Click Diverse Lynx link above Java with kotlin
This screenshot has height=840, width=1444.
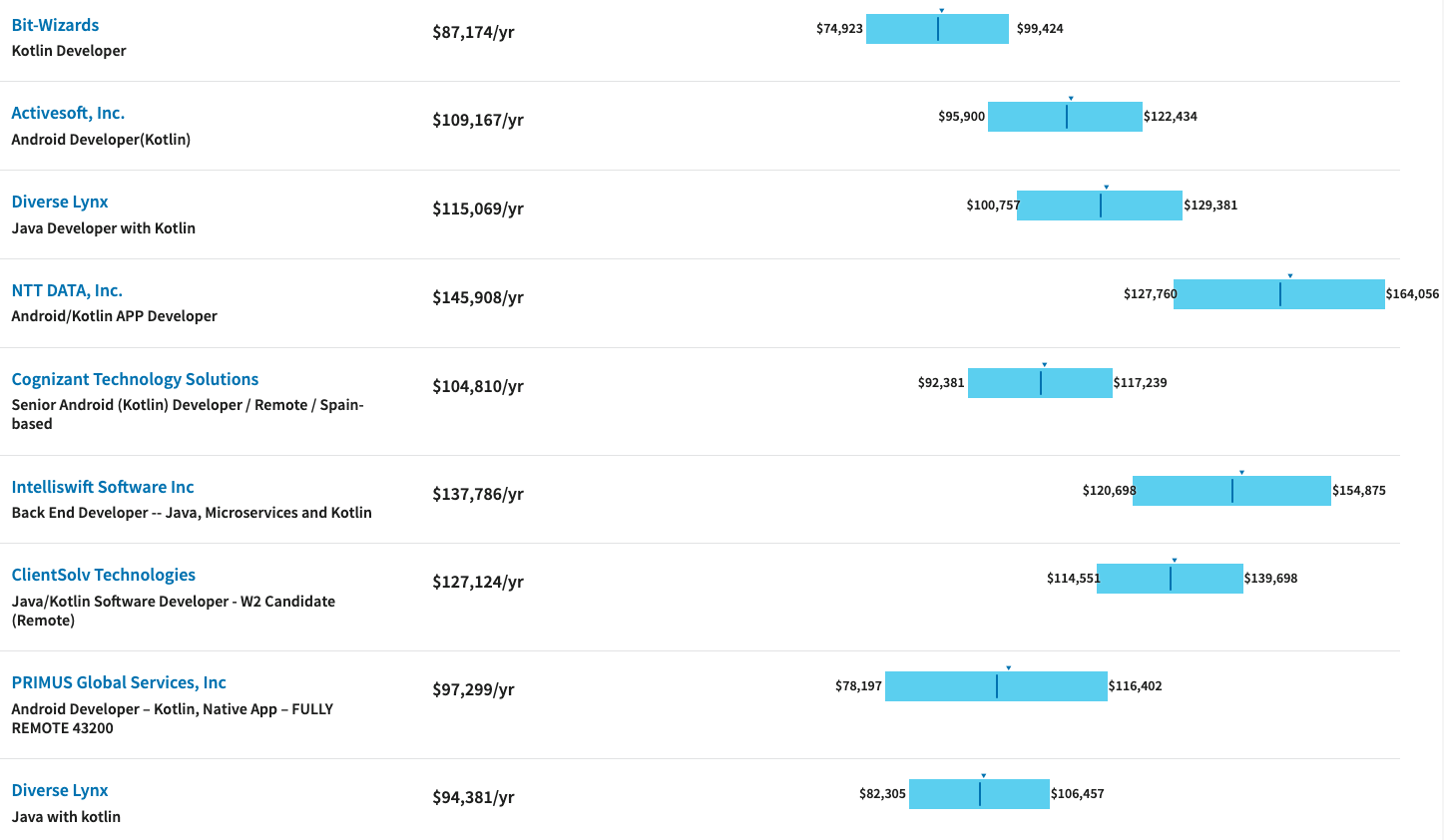pyautogui.click(x=60, y=790)
